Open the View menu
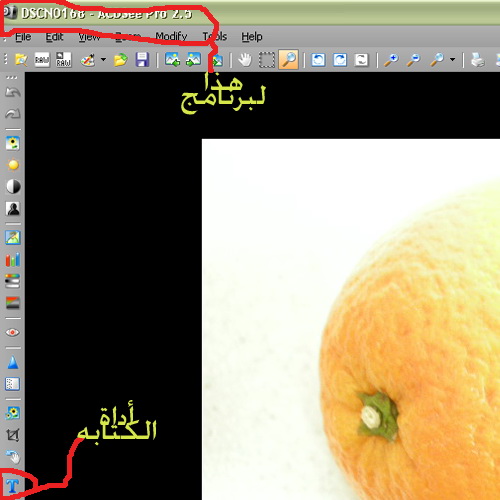The height and width of the screenshot is (500, 500). (89, 37)
